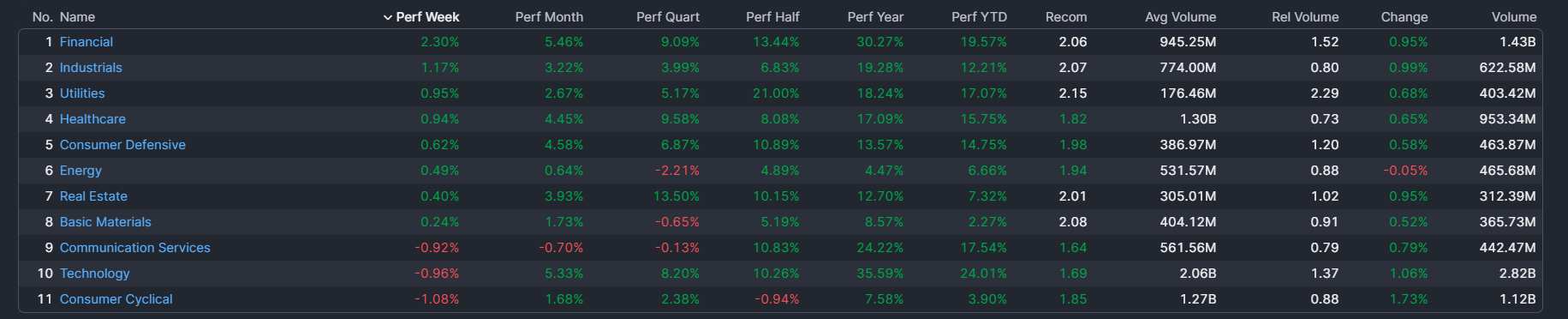Open the Healthcare sector link

(92, 119)
